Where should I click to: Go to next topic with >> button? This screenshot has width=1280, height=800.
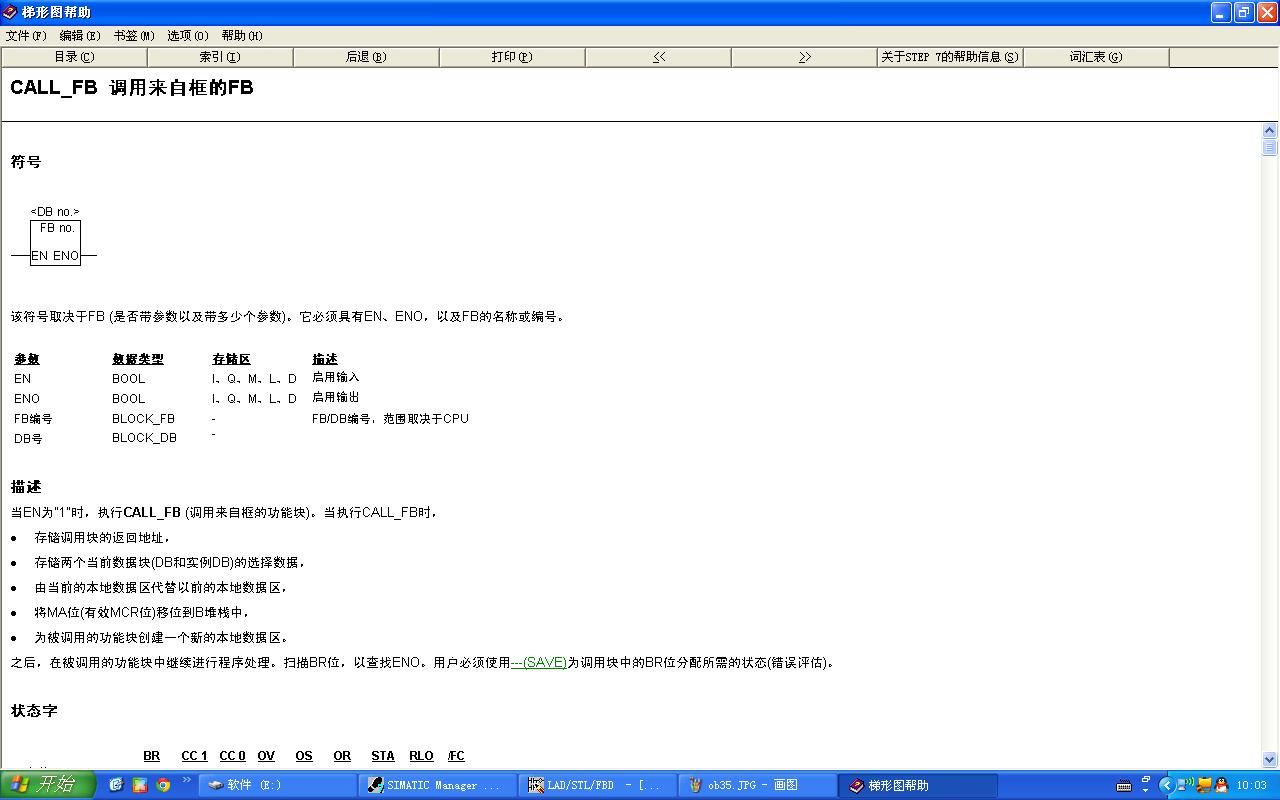pos(804,57)
